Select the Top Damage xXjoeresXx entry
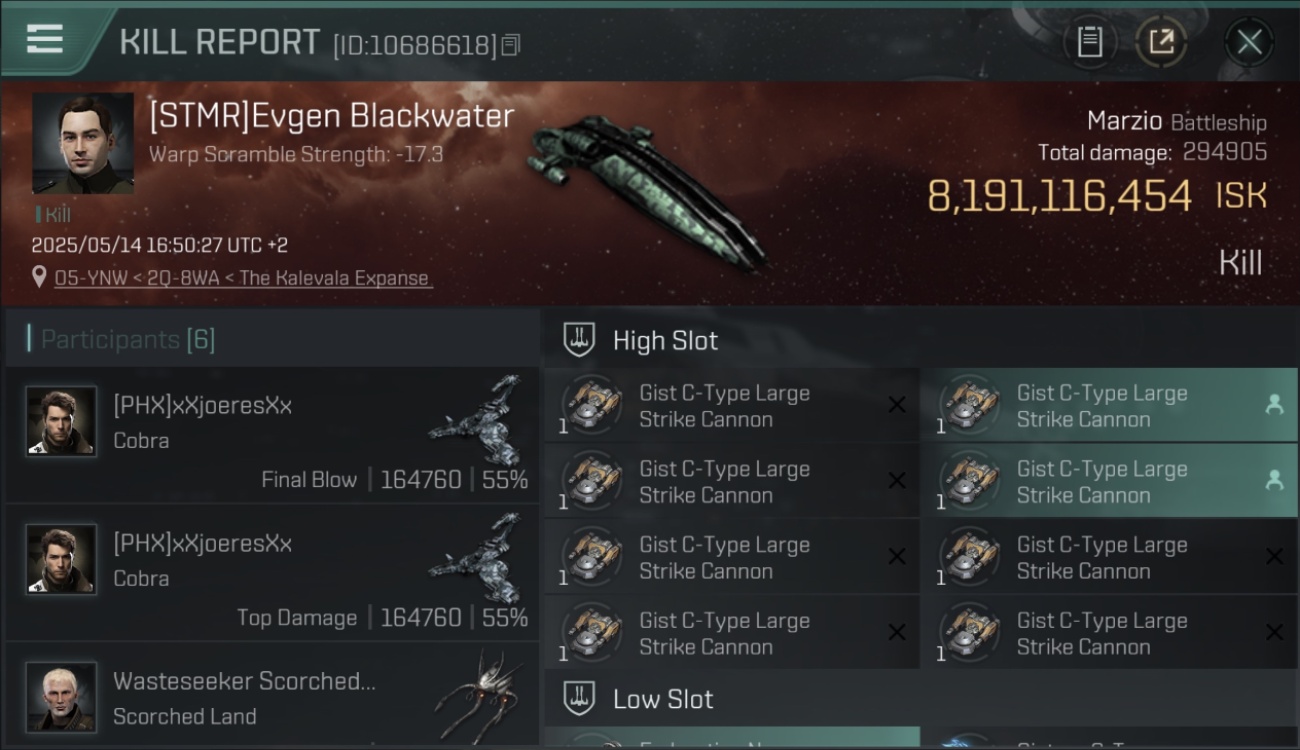Screen dimensions: 1300x750 (272, 573)
